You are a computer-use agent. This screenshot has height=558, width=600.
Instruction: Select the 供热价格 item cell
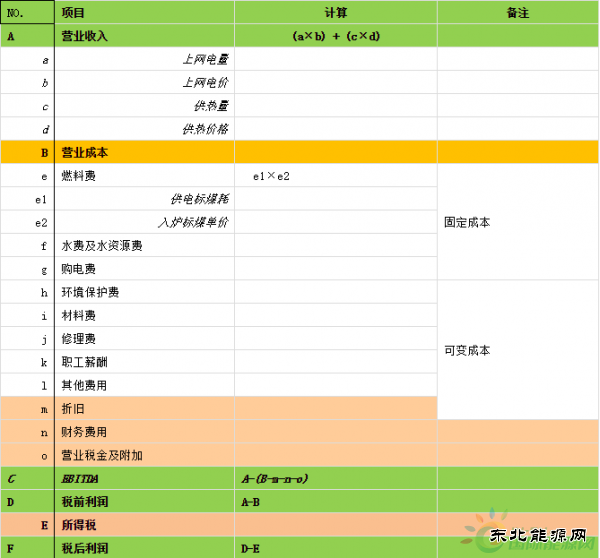145,129
